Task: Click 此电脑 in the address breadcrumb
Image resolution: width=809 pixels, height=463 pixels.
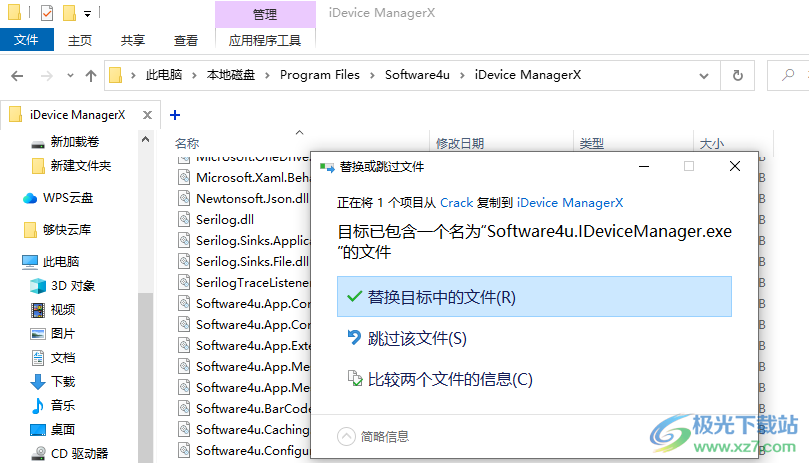Action: pyautogui.click(x=164, y=75)
